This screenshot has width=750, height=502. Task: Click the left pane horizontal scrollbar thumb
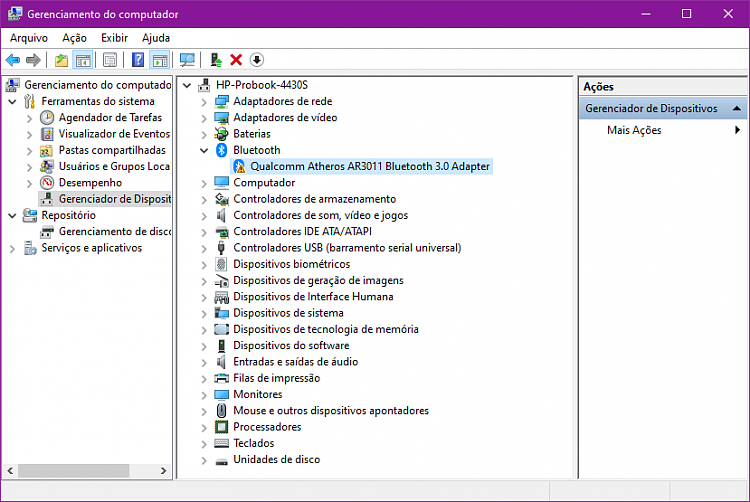point(74,470)
